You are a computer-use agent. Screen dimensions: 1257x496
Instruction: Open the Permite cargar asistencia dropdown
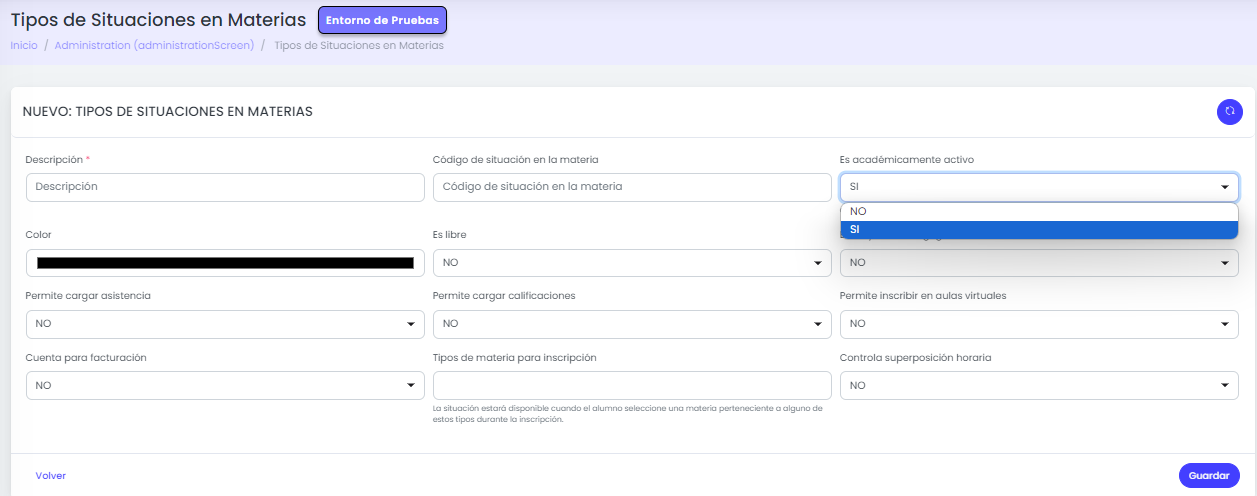click(225, 324)
